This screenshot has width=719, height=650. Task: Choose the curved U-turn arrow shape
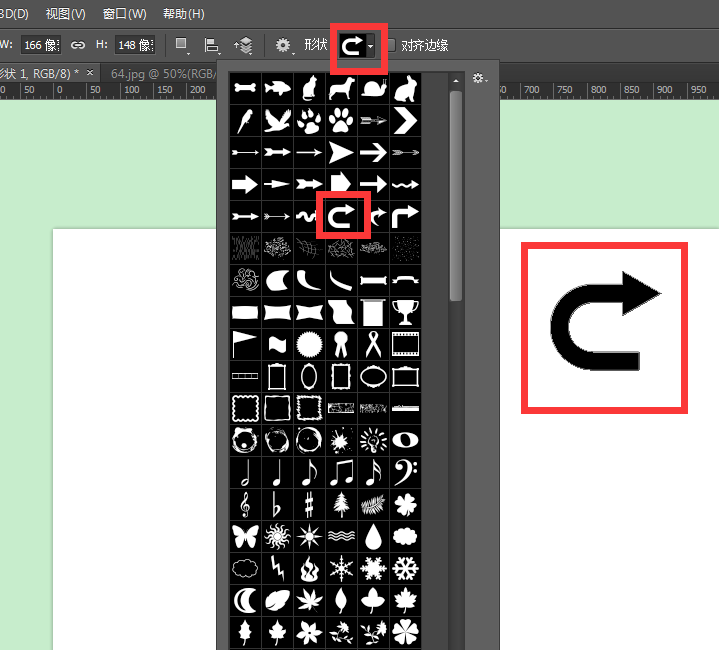tap(341, 216)
